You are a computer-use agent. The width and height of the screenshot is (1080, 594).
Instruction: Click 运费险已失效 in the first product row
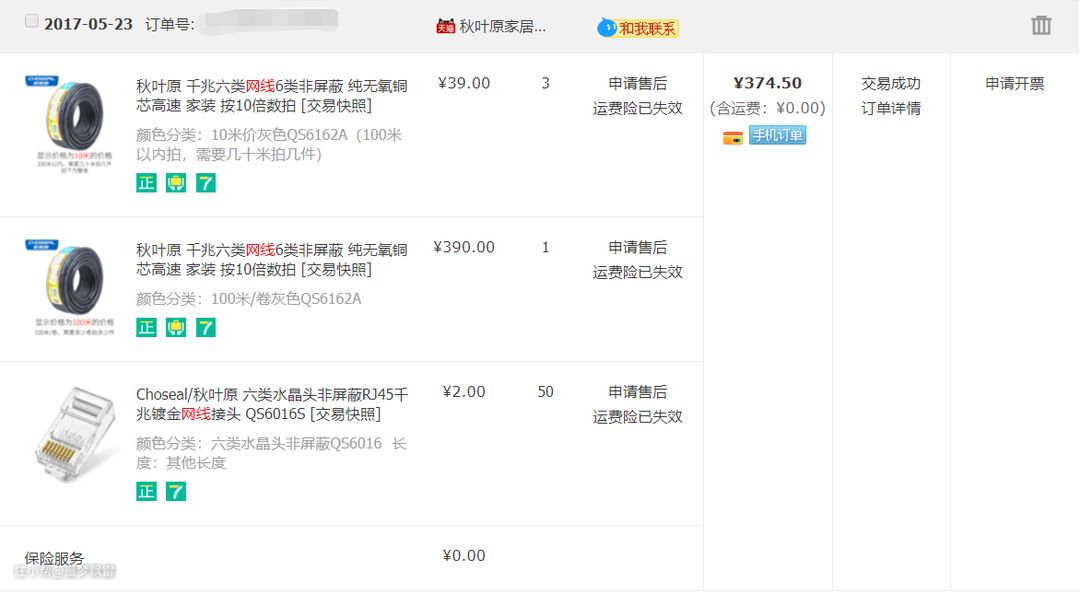click(637, 108)
